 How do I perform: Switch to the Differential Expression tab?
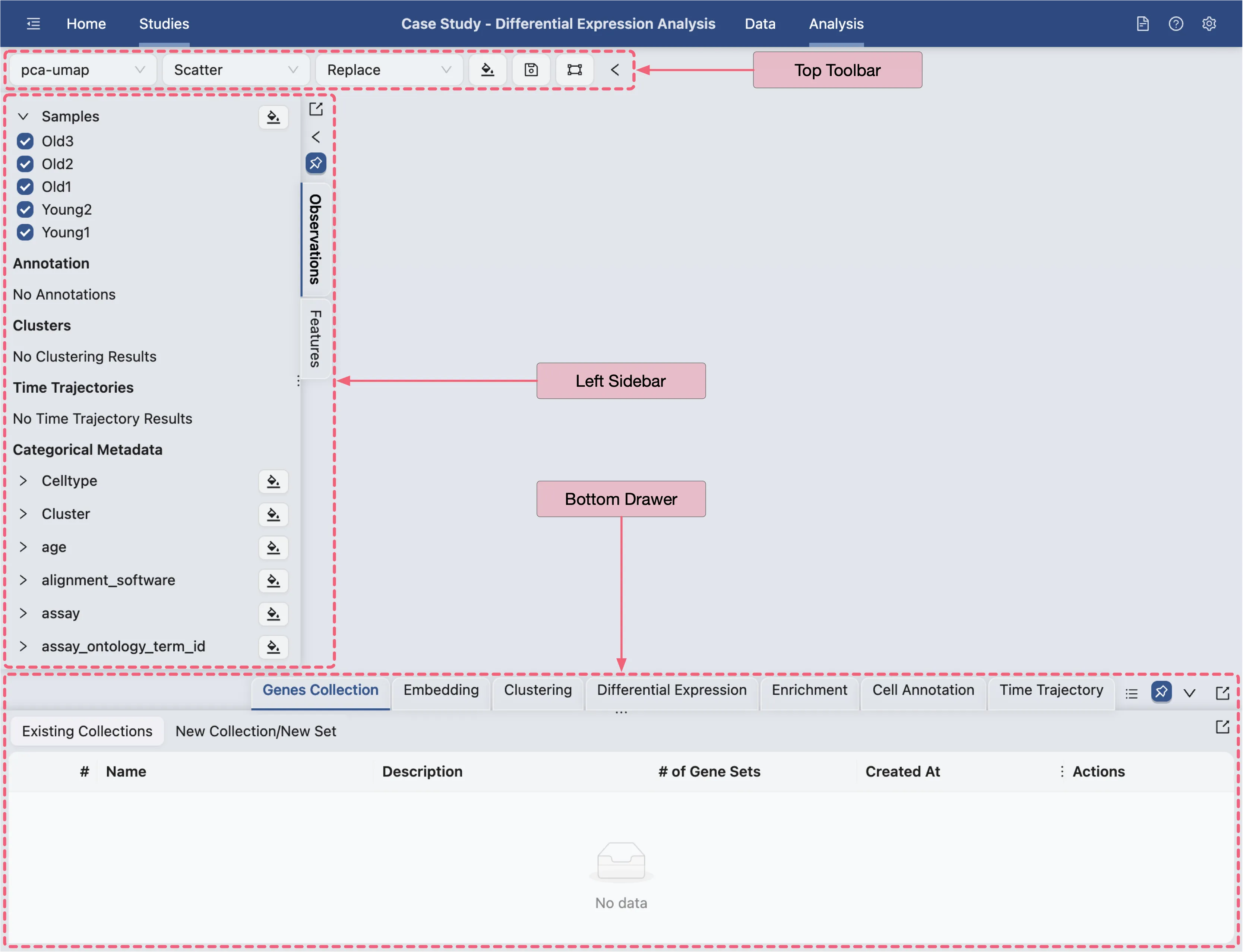tap(671, 690)
